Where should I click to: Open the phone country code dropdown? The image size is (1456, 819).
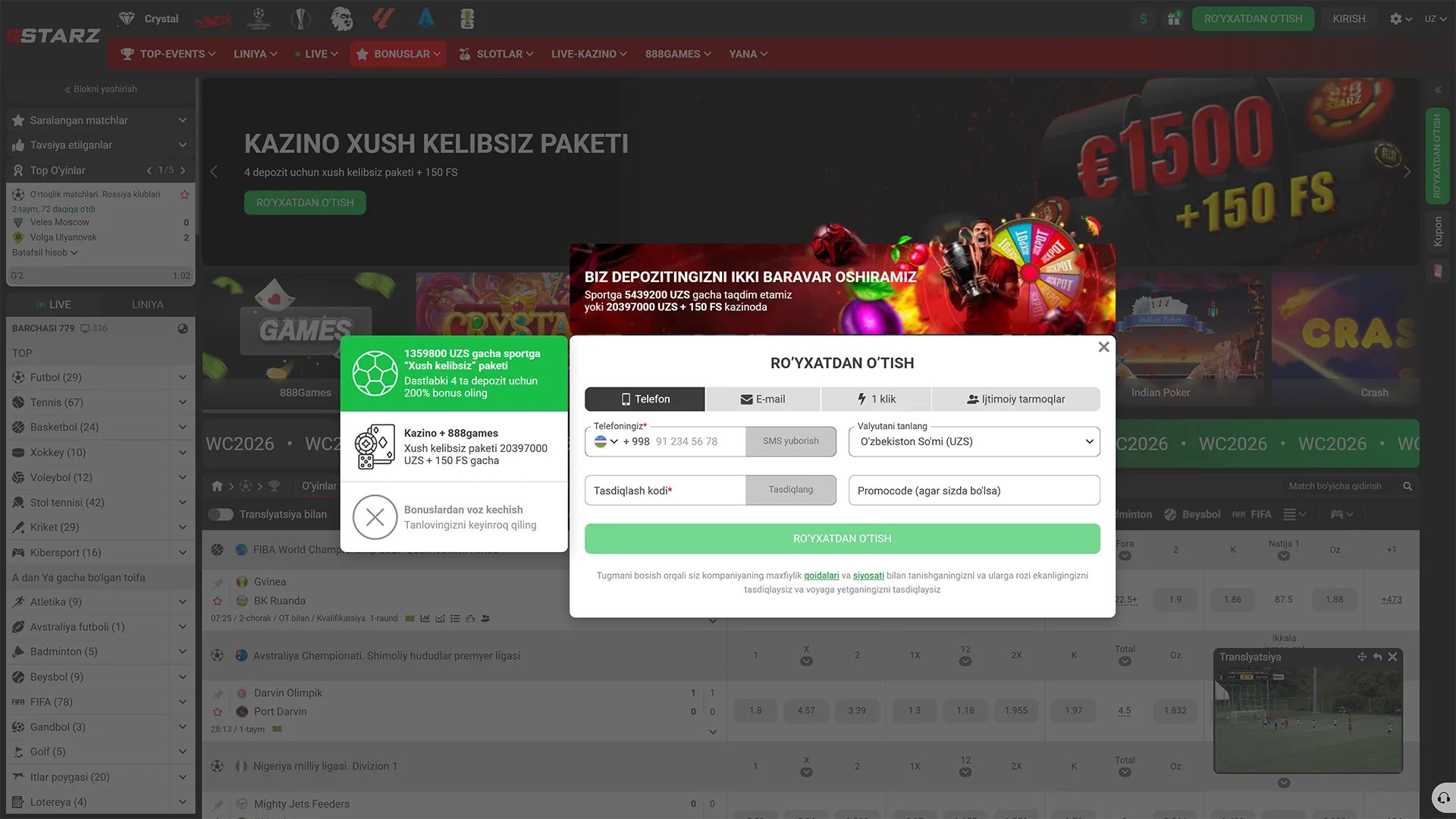pyautogui.click(x=606, y=441)
